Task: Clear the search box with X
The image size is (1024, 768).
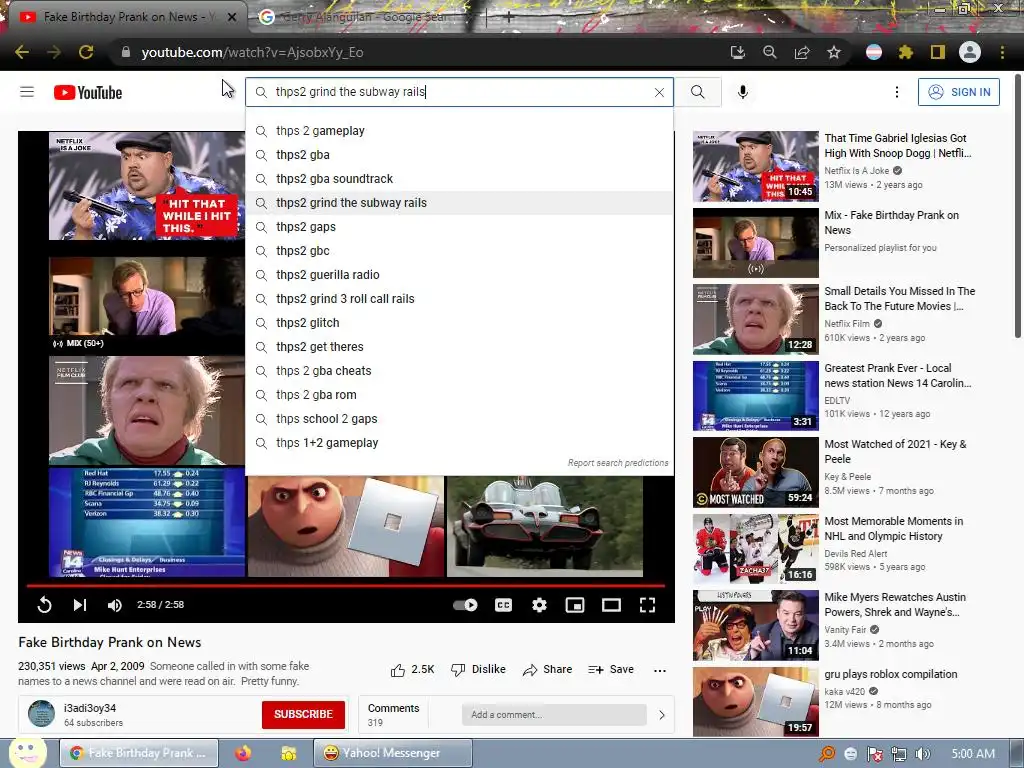Action: point(659,93)
